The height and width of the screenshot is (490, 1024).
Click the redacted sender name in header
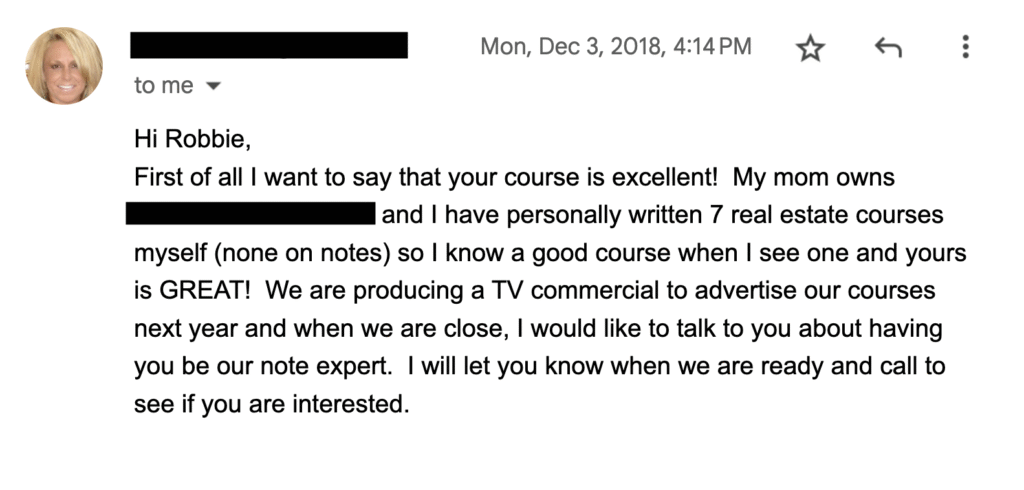[269, 45]
